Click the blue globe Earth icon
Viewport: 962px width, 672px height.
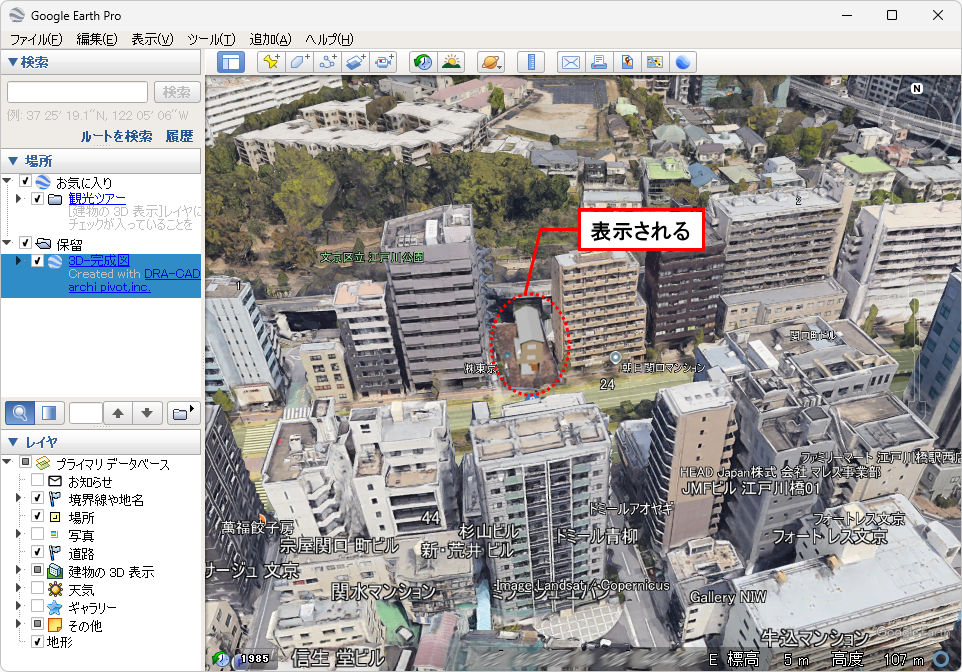point(683,63)
